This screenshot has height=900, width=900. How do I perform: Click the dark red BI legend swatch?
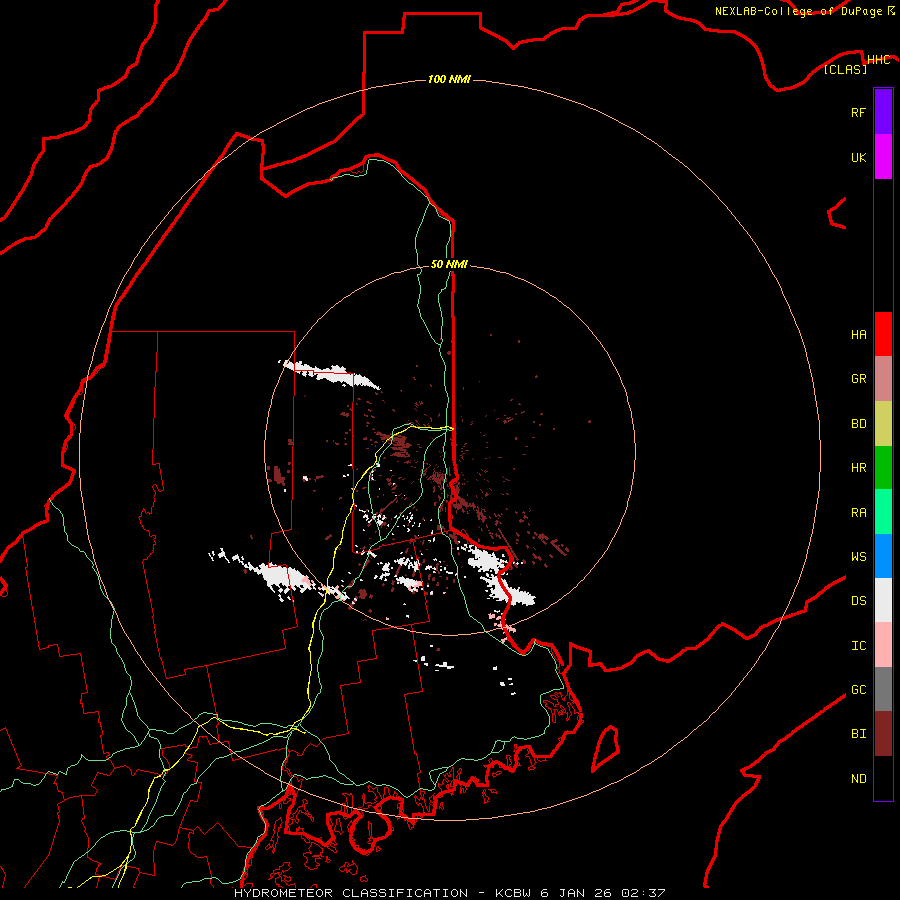(x=883, y=734)
